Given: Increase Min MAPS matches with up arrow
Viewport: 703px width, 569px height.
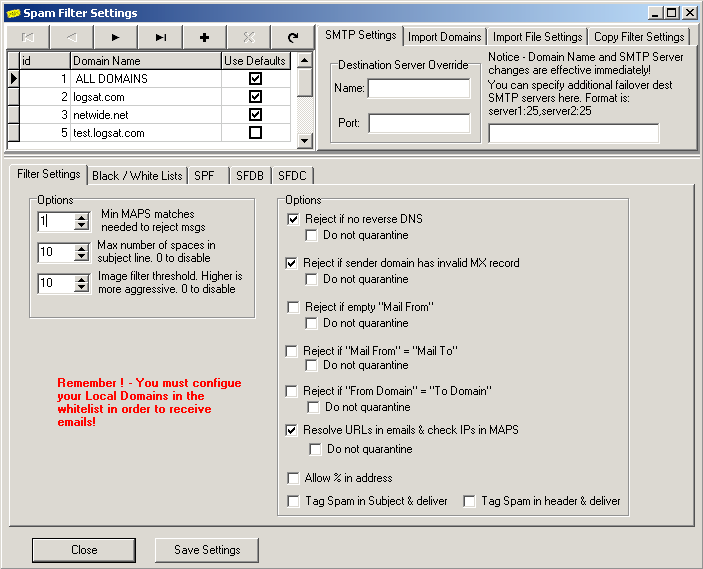Looking at the screenshot, I should pyautogui.click(x=81, y=217).
